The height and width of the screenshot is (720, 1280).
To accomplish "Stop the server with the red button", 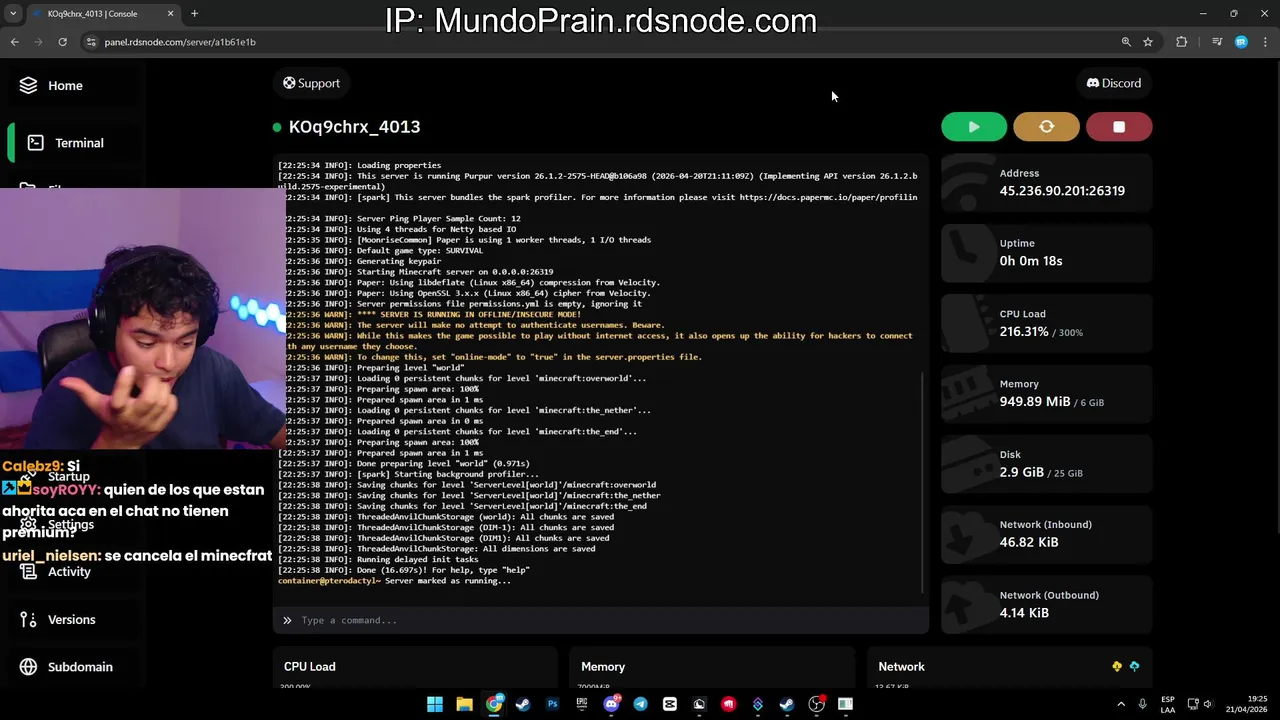I will 1119,127.
